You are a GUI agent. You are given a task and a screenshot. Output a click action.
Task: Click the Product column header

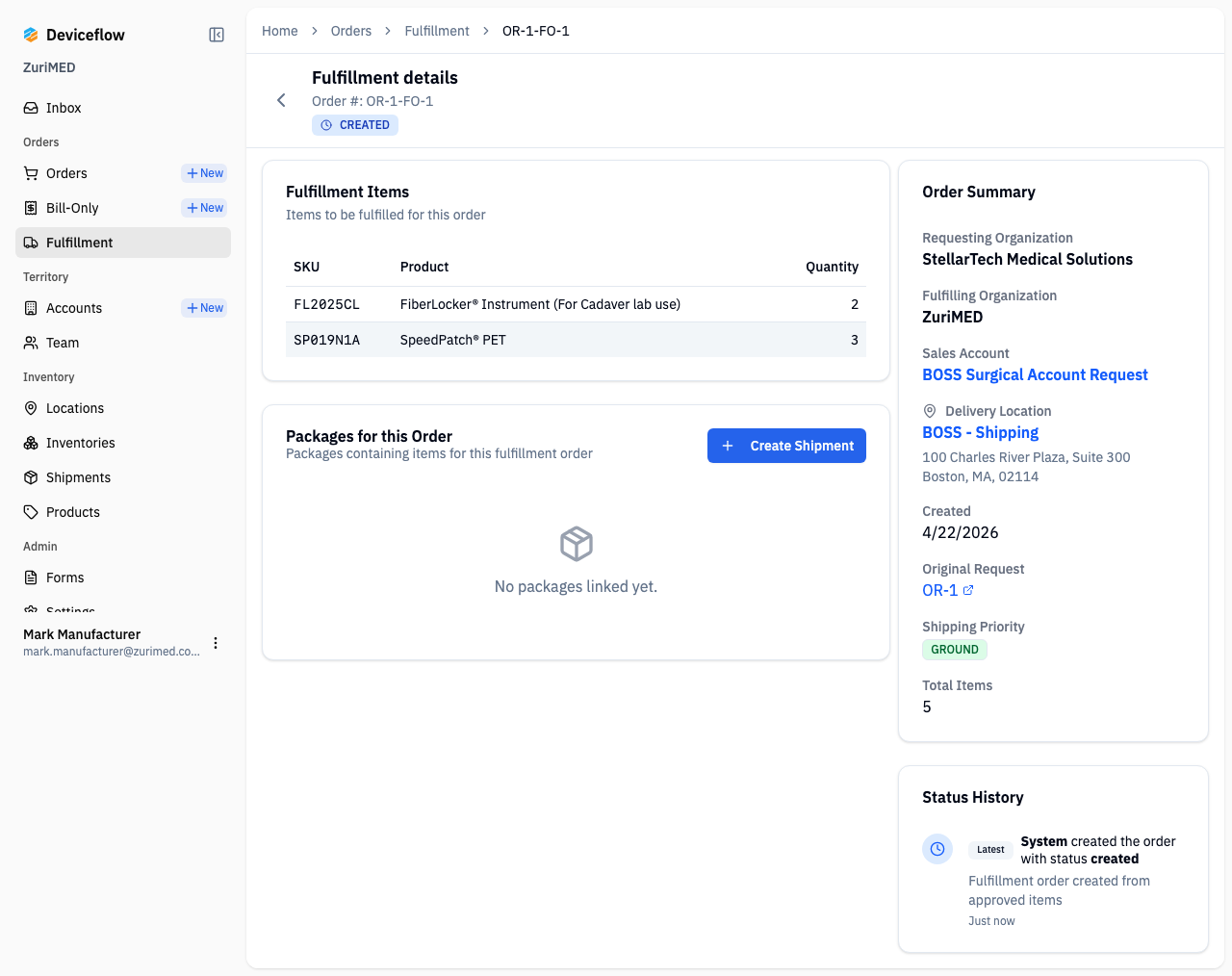(x=424, y=267)
